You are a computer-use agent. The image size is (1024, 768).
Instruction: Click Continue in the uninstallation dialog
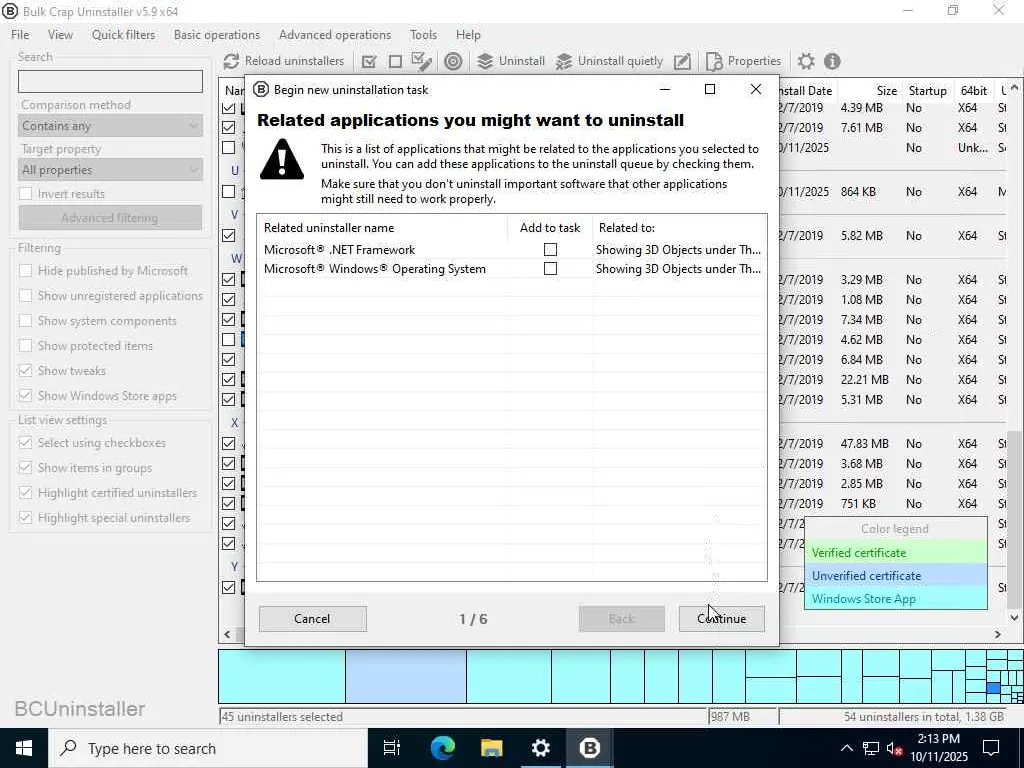coord(722,618)
